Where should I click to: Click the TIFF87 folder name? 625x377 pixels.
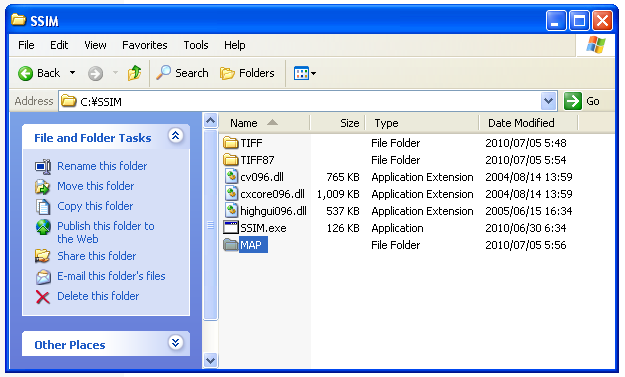click(x=257, y=160)
